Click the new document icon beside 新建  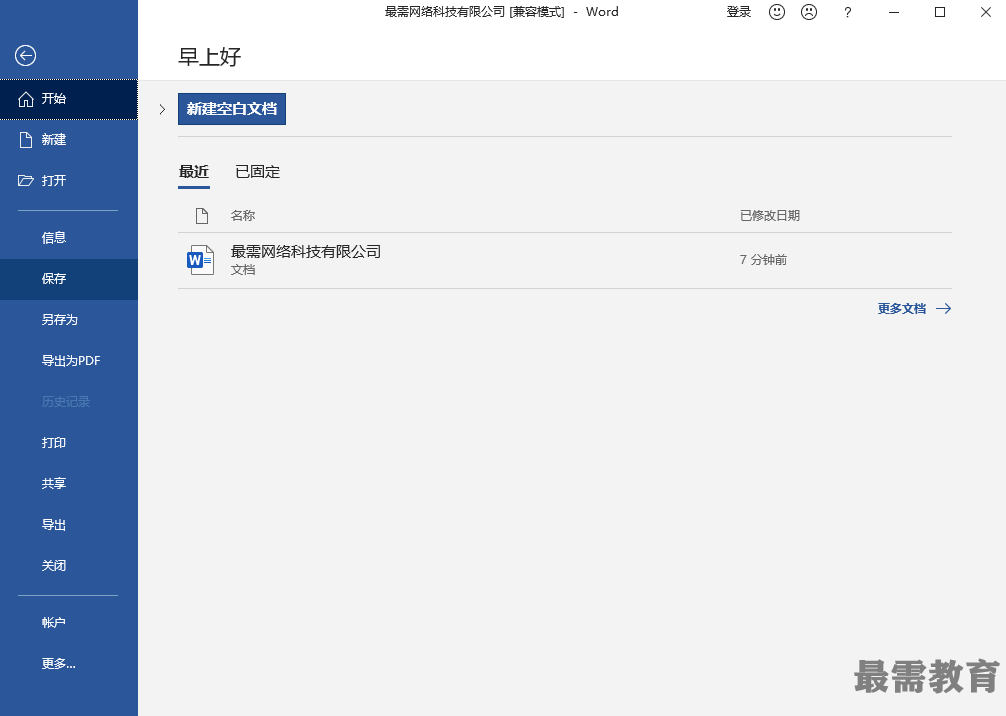coord(26,140)
